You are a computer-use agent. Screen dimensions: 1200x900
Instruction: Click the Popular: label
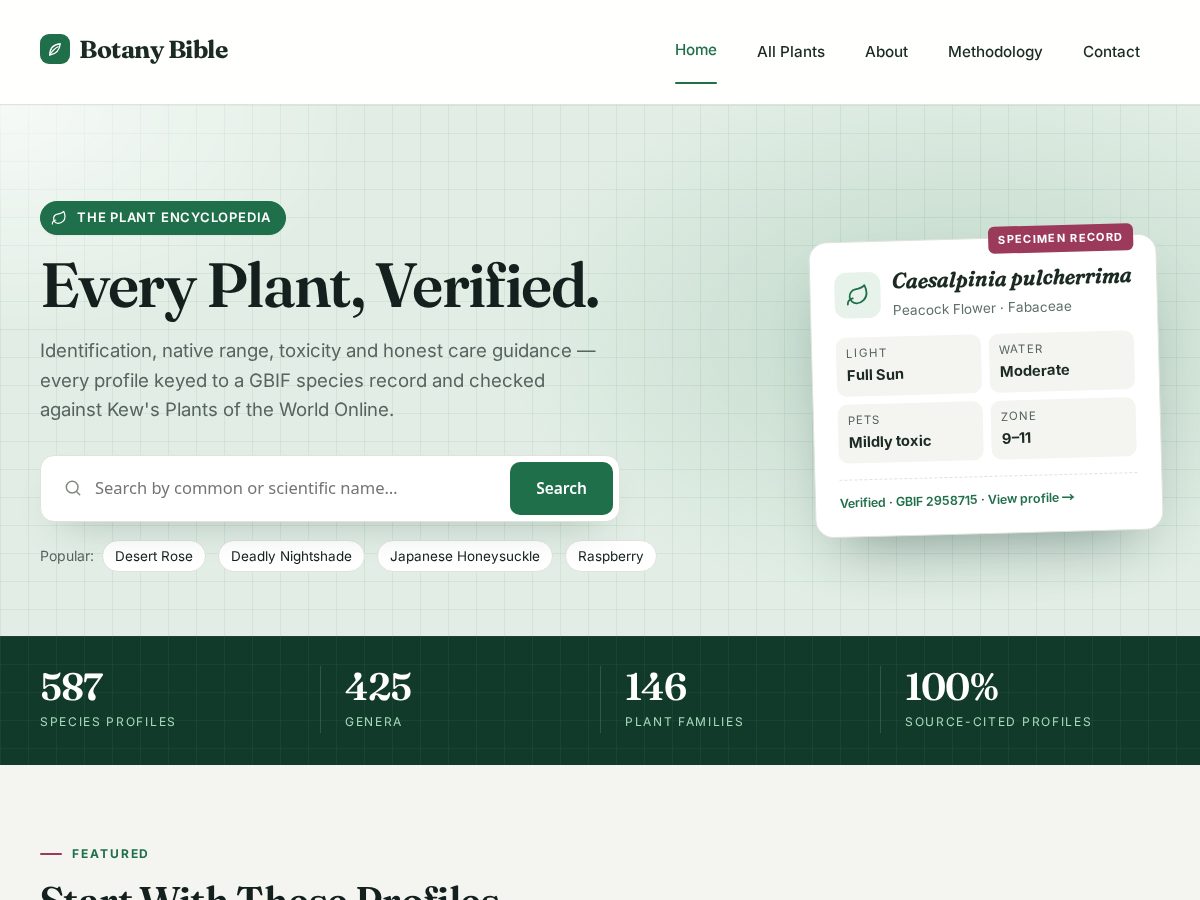(67, 556)
